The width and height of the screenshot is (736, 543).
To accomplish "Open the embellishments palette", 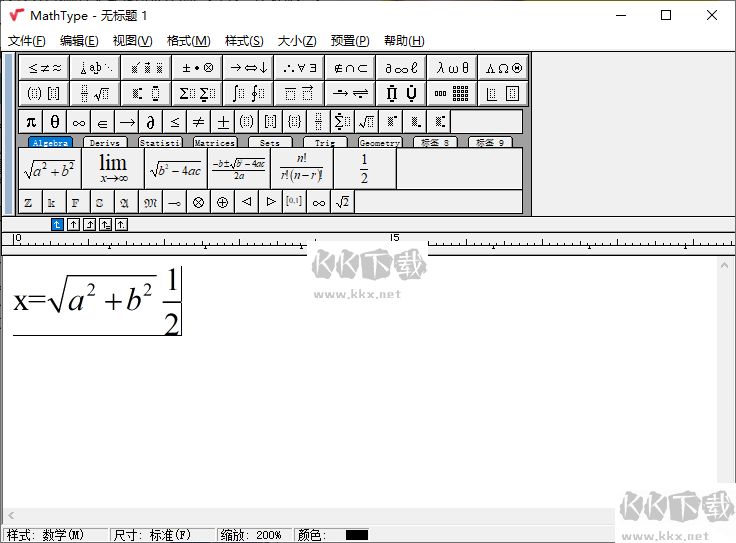I will point(146,68).
